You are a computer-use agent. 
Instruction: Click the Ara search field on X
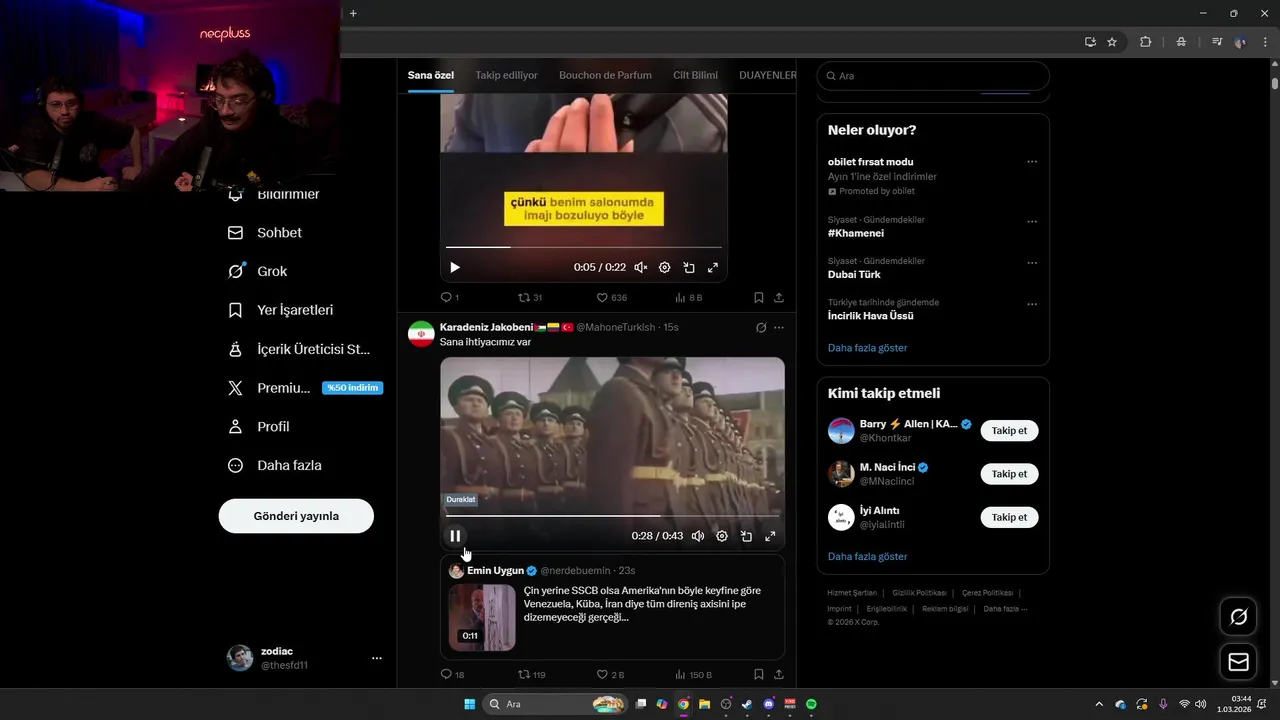(x=933, y=76)
